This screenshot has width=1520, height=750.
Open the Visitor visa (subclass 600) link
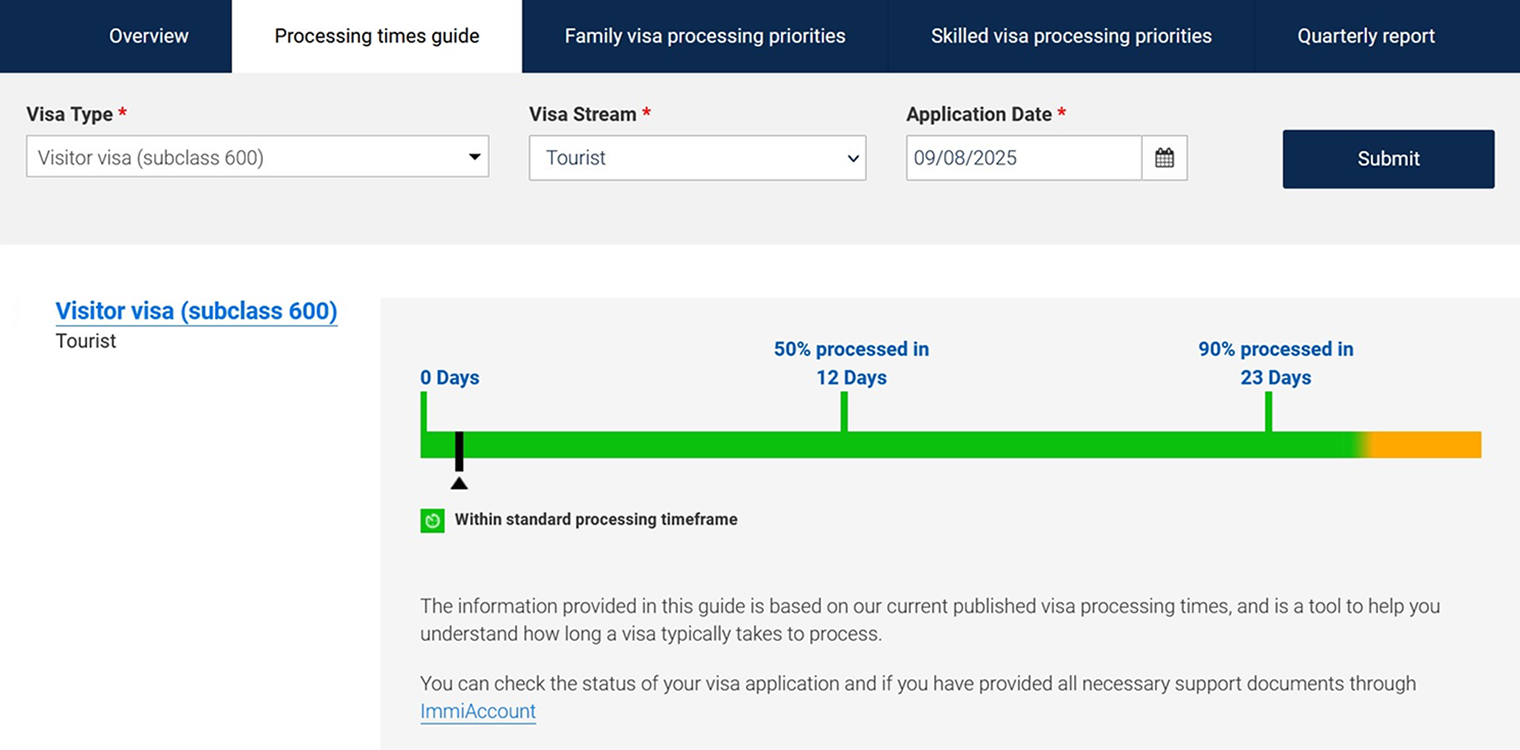pos(196,311)
